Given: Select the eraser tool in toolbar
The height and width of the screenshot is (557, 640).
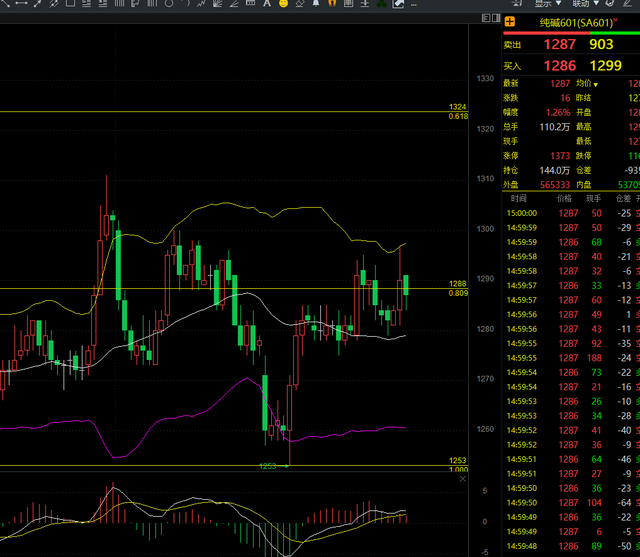Looking at the screenshot, I should click(300, 3).
